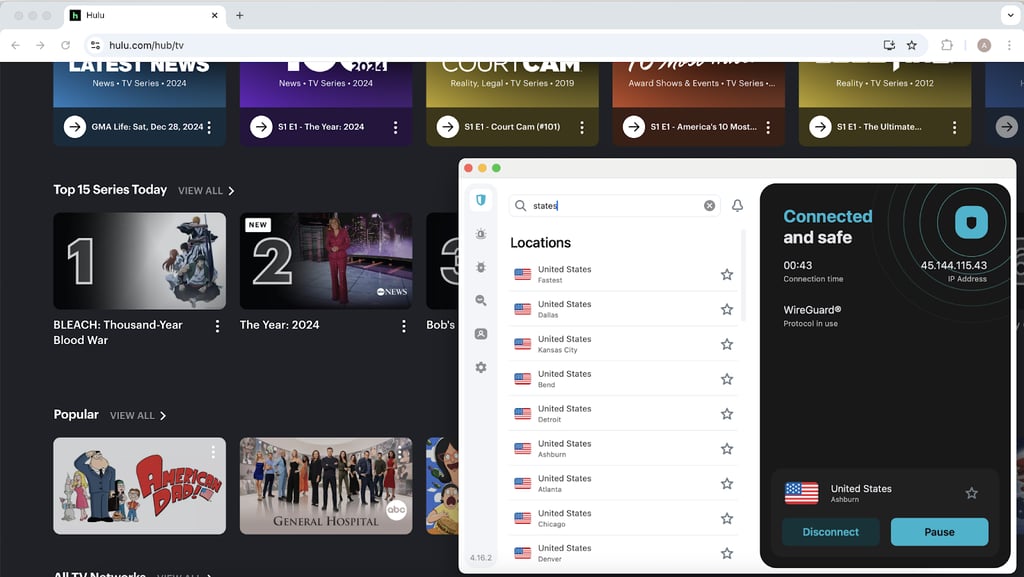
Task: Open the browser extensions puzzle icon
Action: [946, 45]
